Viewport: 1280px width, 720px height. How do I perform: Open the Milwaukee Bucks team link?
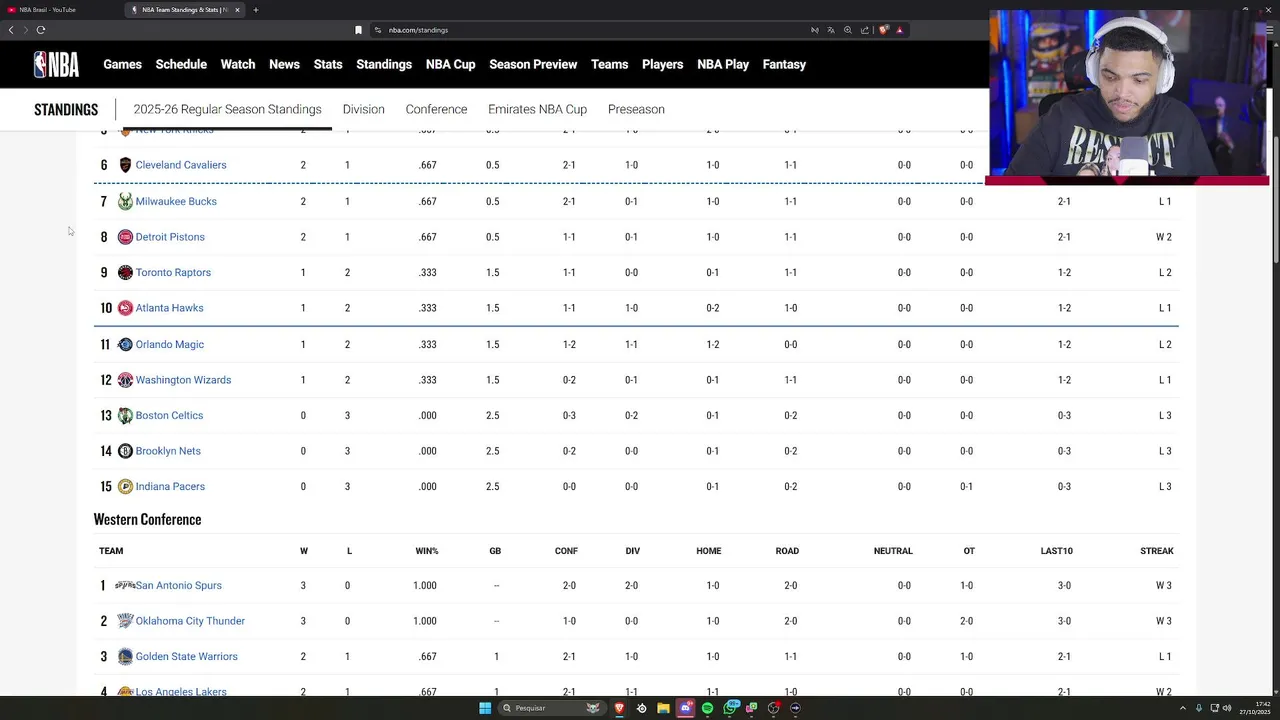[176, 201]
